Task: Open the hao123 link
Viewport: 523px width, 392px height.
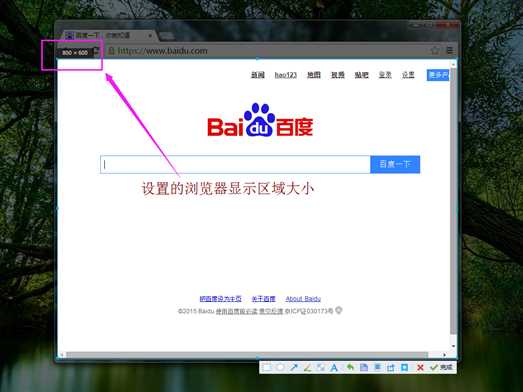Action: click(x=286, y=75)
